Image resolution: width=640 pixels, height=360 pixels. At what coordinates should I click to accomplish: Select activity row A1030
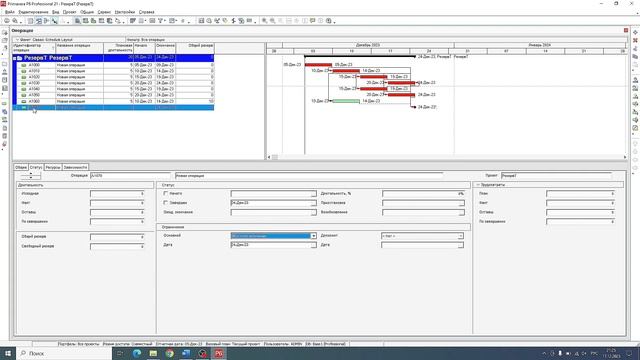[113, 83]
